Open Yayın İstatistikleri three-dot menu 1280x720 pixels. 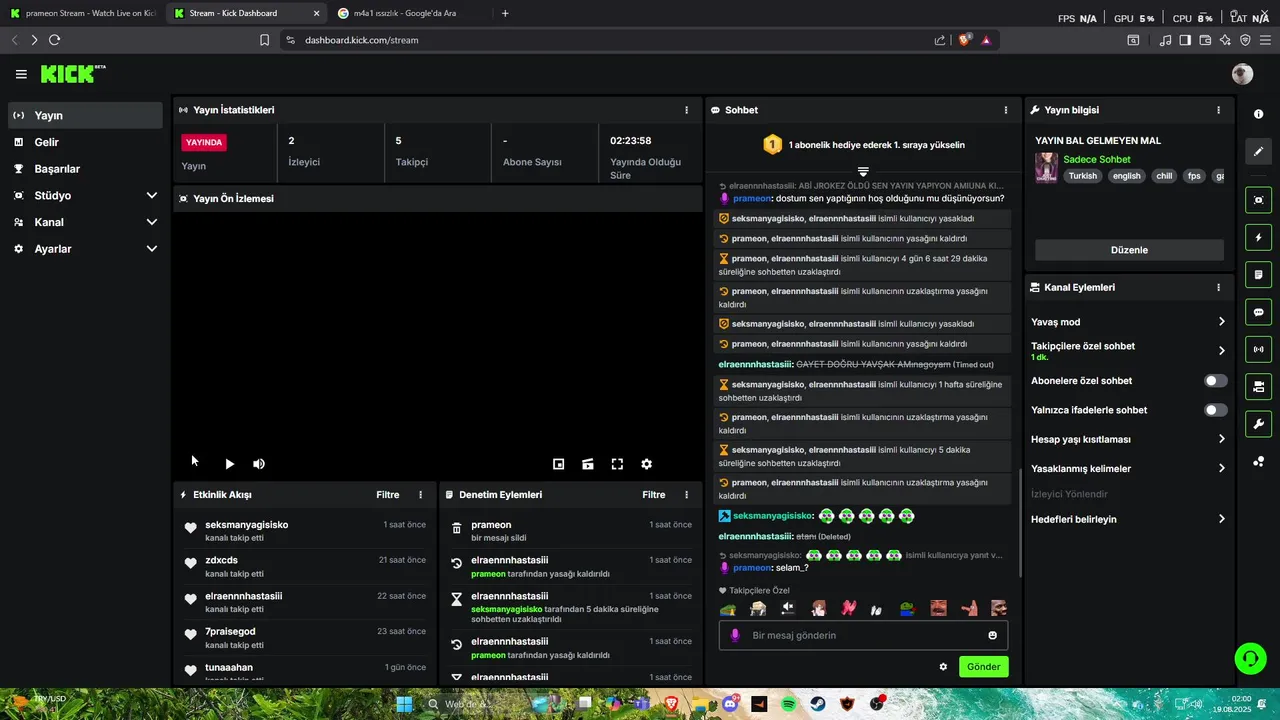(x=686, y=110)
